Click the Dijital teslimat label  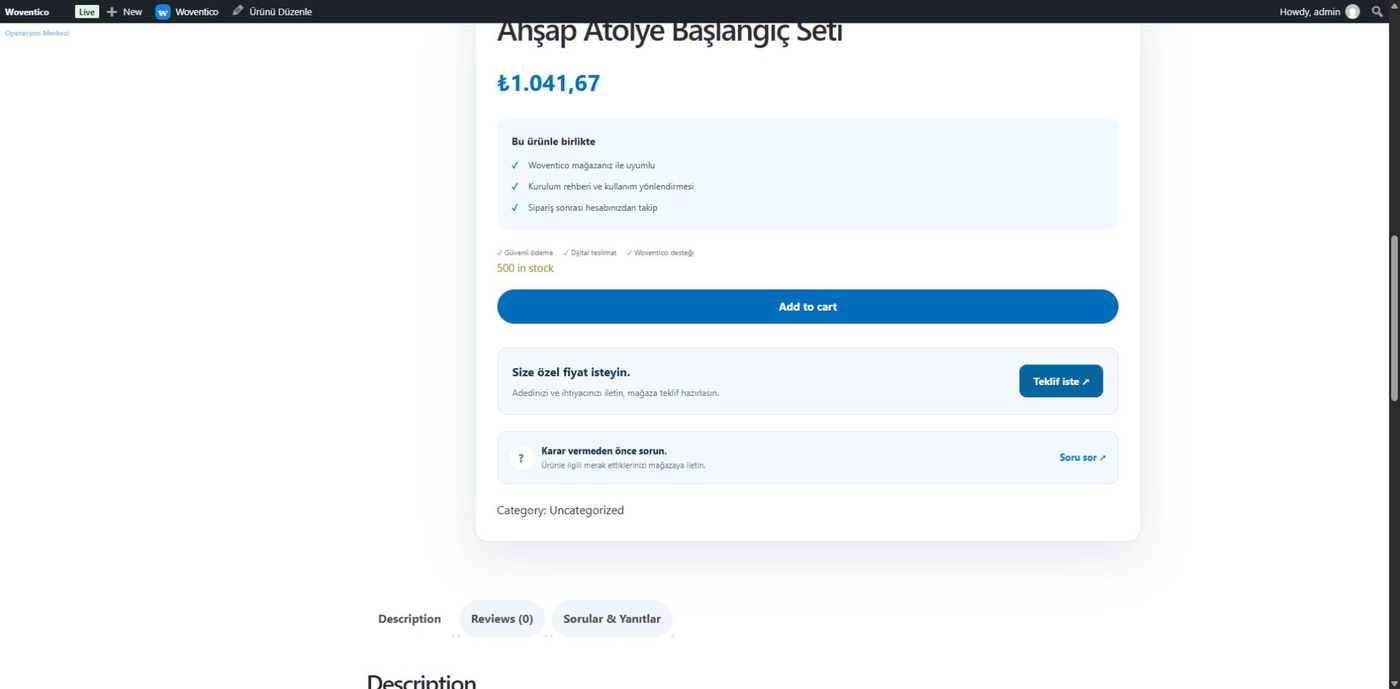point(590,253)
